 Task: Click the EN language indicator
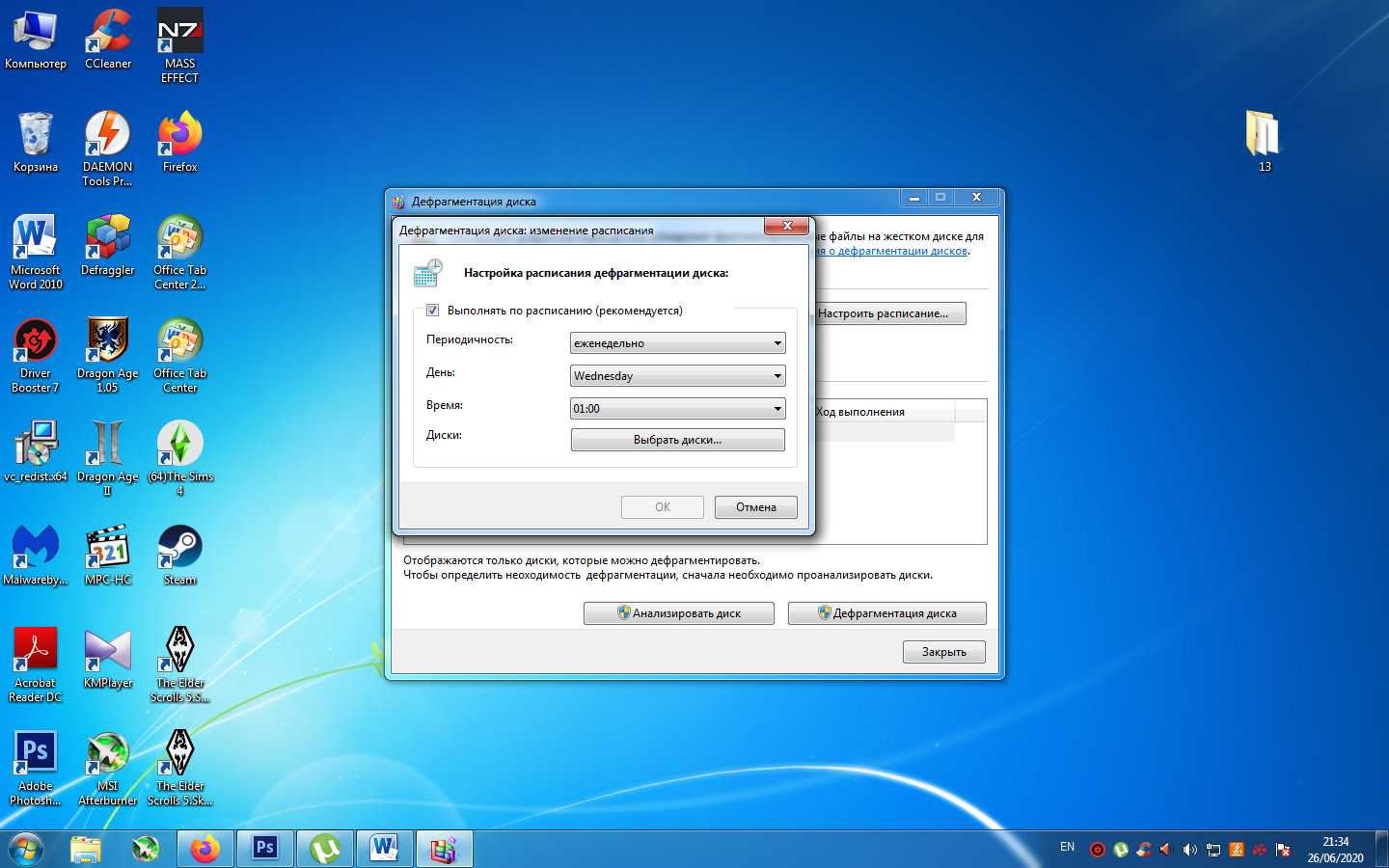[x=1067, y=847]
